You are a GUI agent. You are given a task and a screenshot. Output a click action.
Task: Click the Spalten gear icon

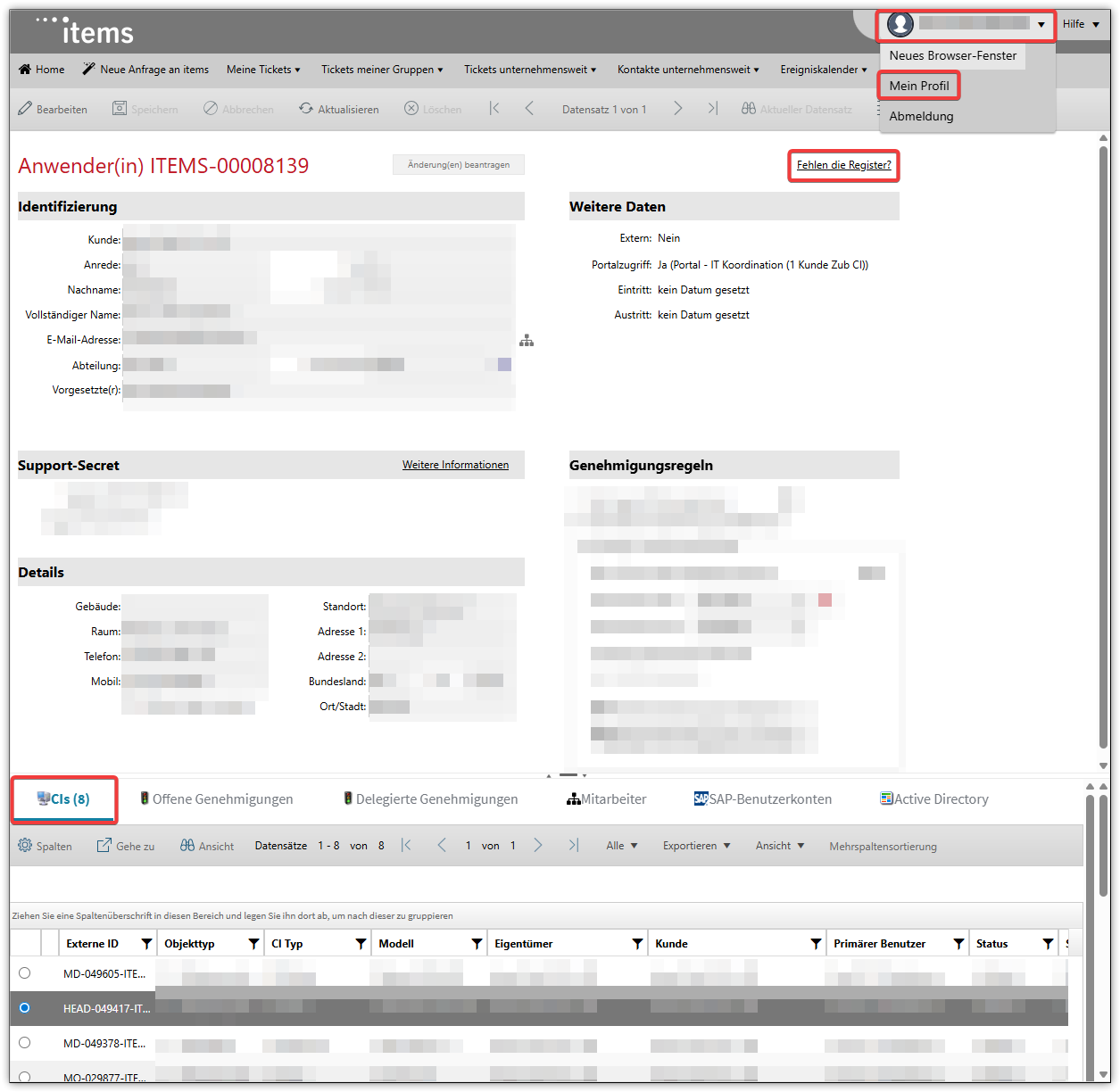(x=25, y=846)
